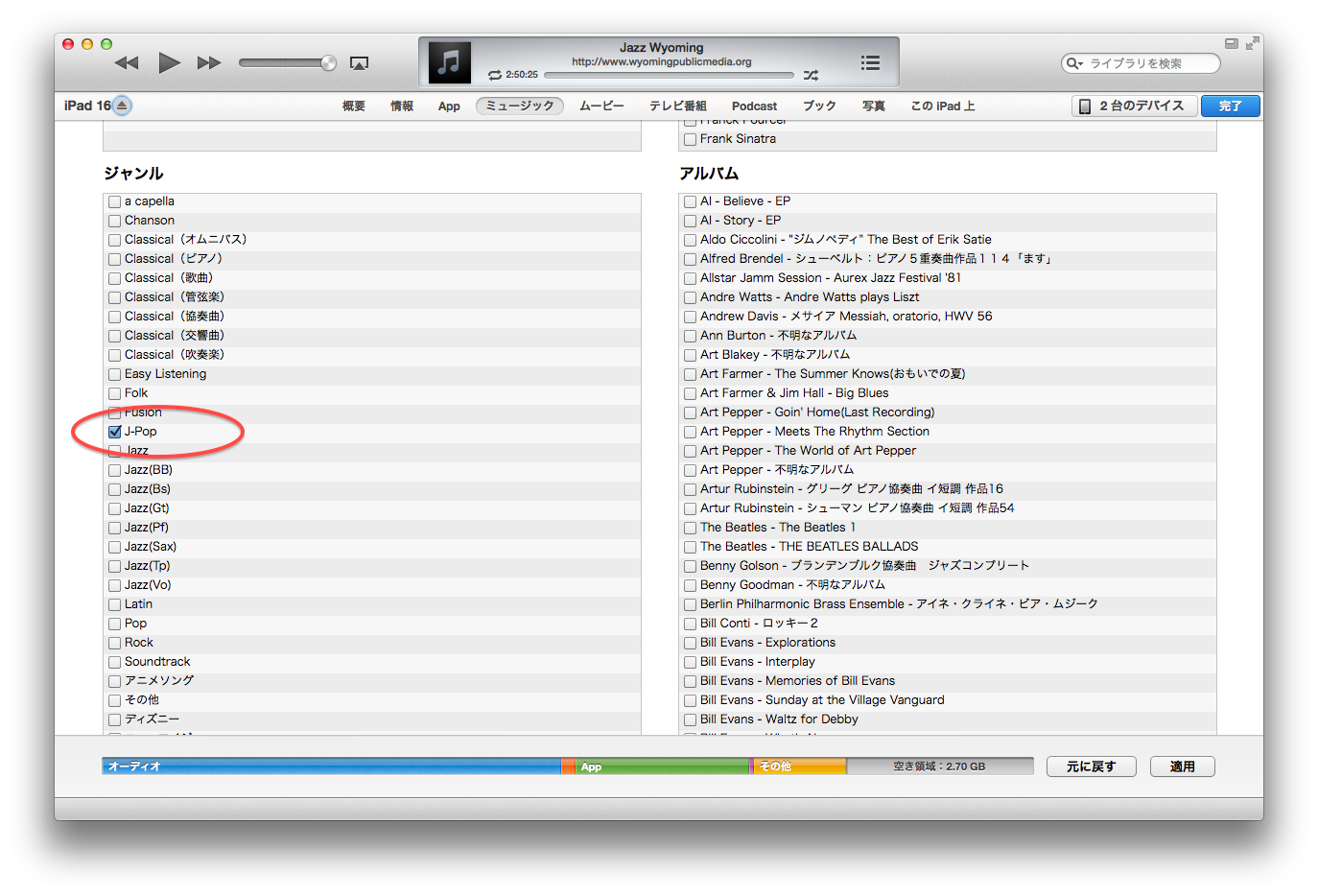Click the wyomingpublicmedia.org stream URL

point(662,61)
